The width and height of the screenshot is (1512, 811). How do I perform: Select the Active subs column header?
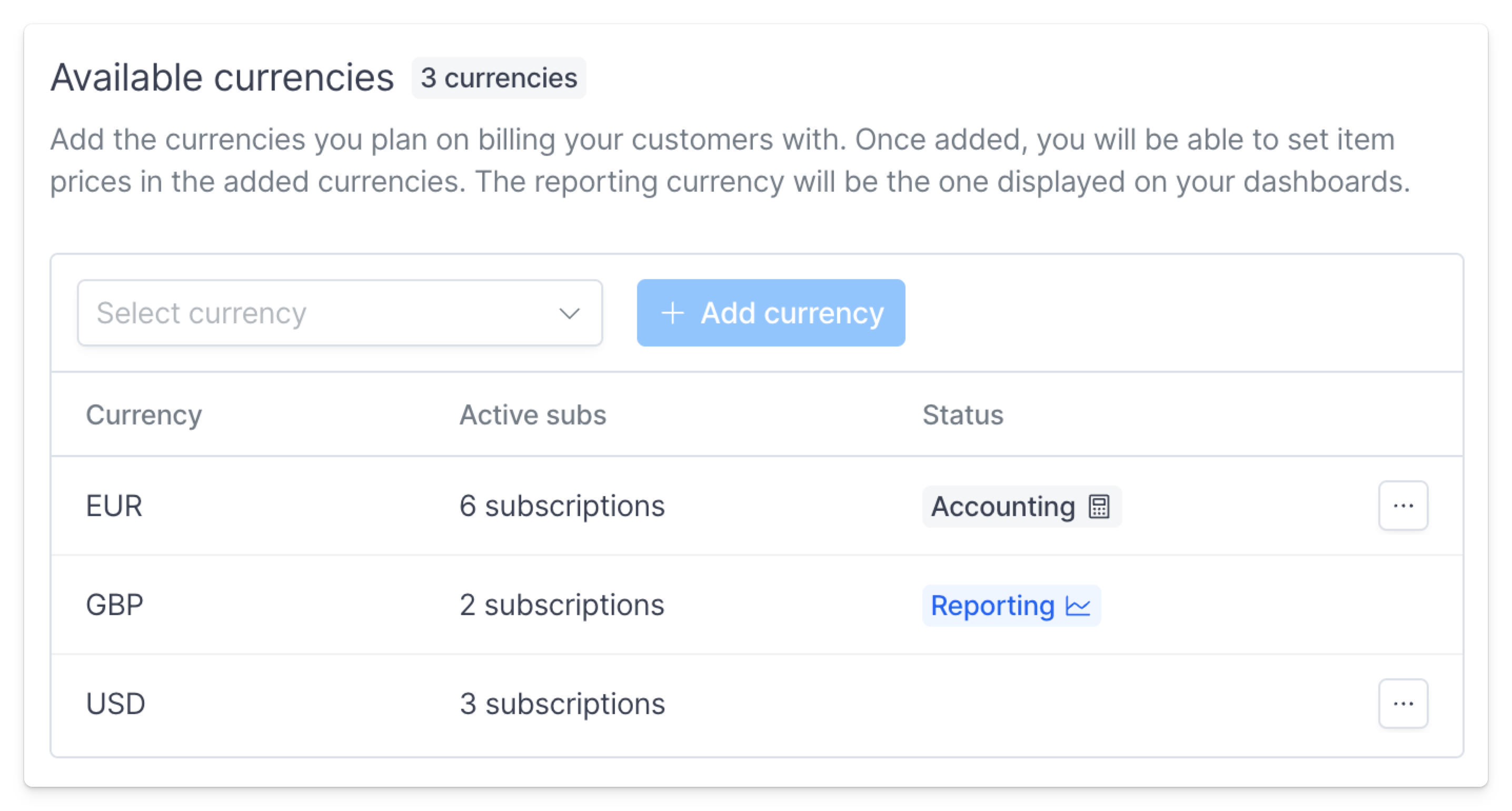click(532, 414)
